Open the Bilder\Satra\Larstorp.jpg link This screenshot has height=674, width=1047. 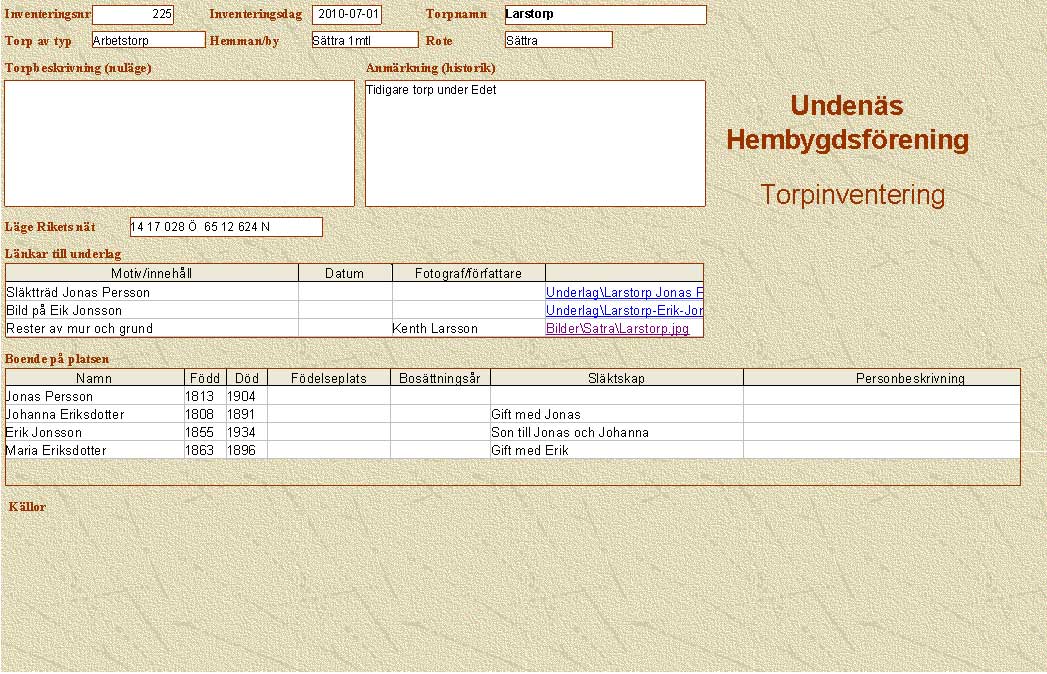point(617,329)
